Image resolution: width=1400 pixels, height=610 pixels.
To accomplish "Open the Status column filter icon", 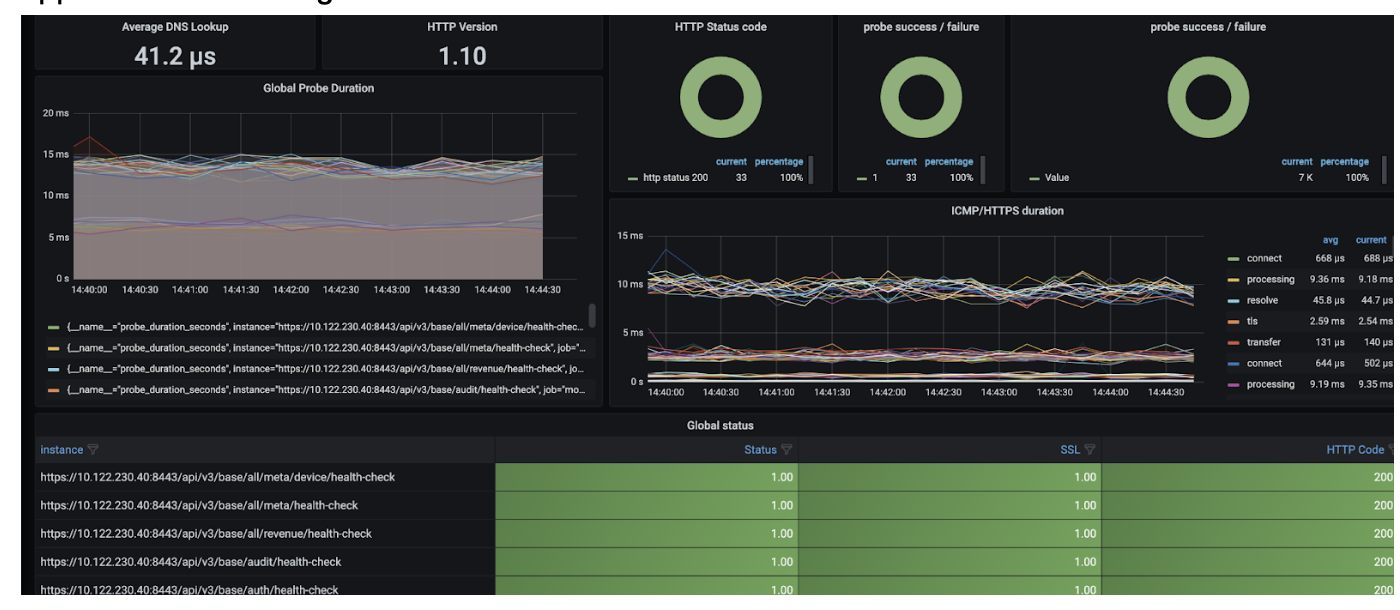I will [x=787, y=450].
